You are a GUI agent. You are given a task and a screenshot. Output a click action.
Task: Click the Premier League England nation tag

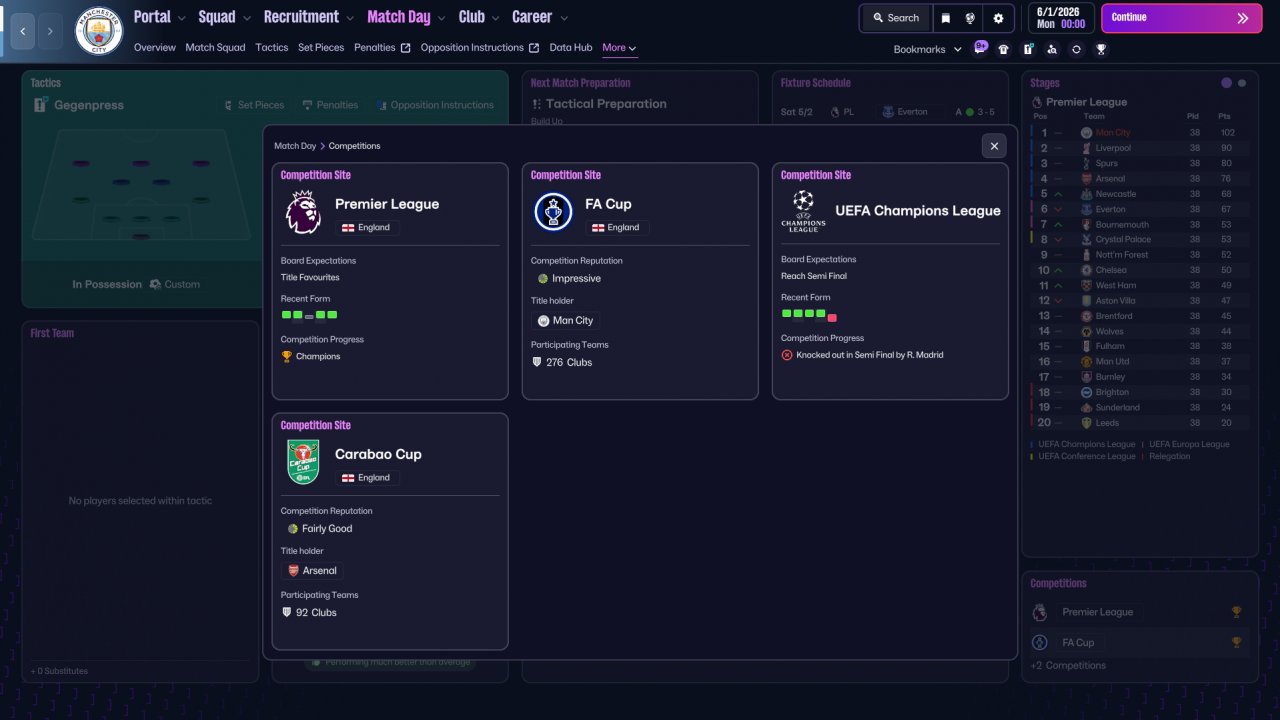367,227
